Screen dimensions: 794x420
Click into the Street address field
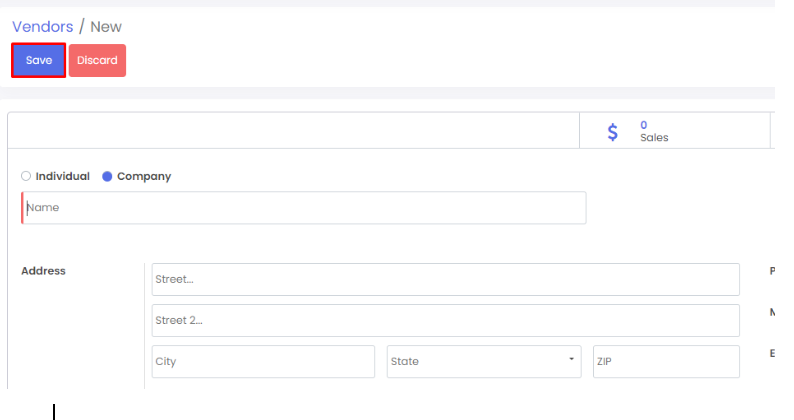point(445,279)
